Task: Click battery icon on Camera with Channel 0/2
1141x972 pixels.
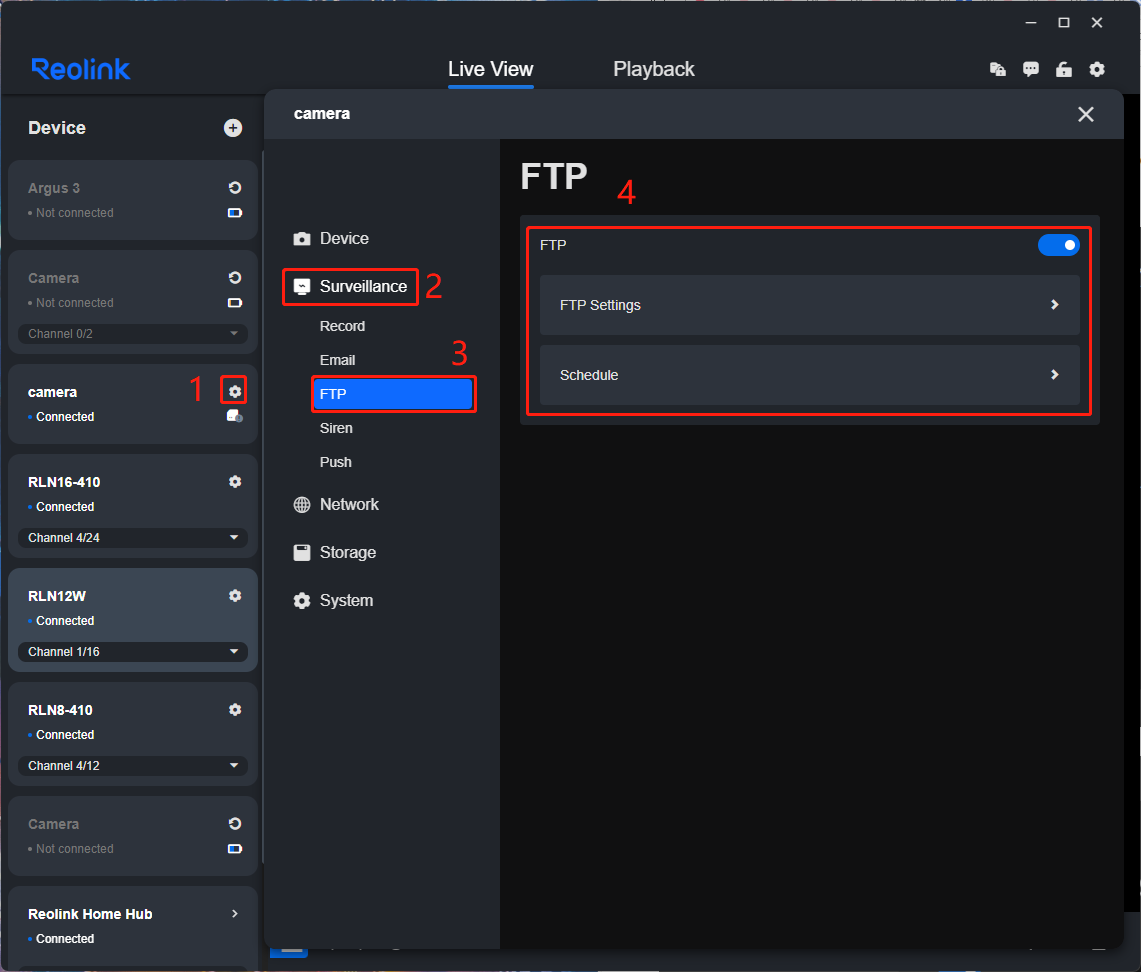Action: 234,303
